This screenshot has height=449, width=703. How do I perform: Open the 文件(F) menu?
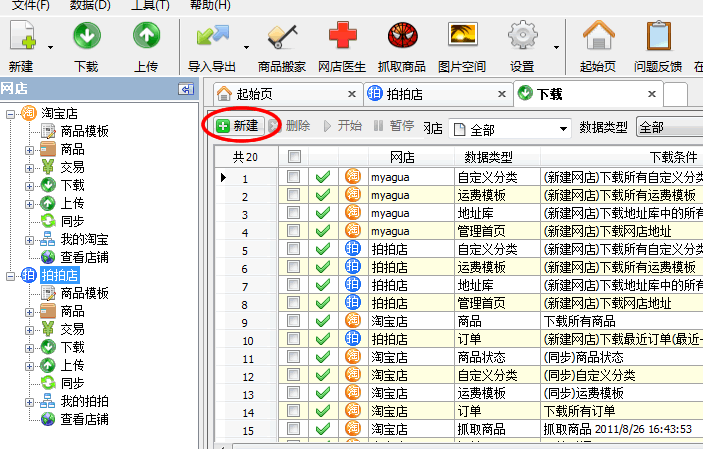tap(30, 5)
